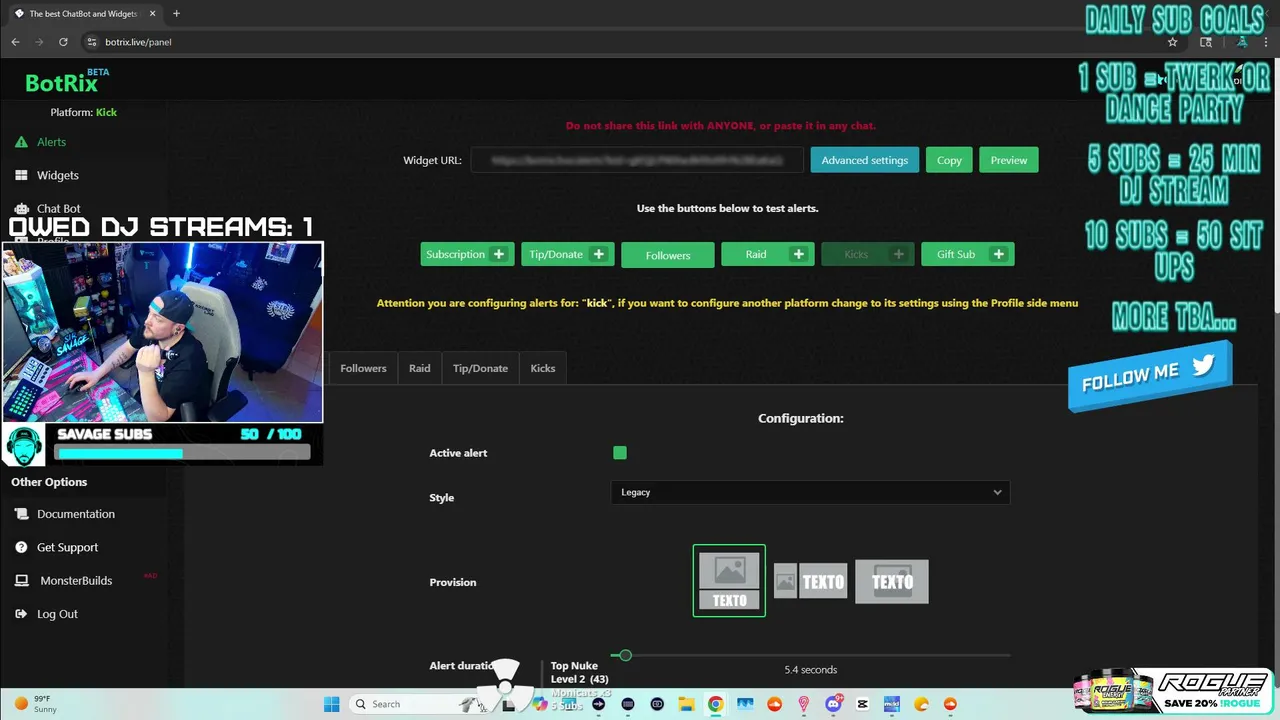Toggle the Active alert checkbox
Viewport: 1280px width, 720px height.
620,453
